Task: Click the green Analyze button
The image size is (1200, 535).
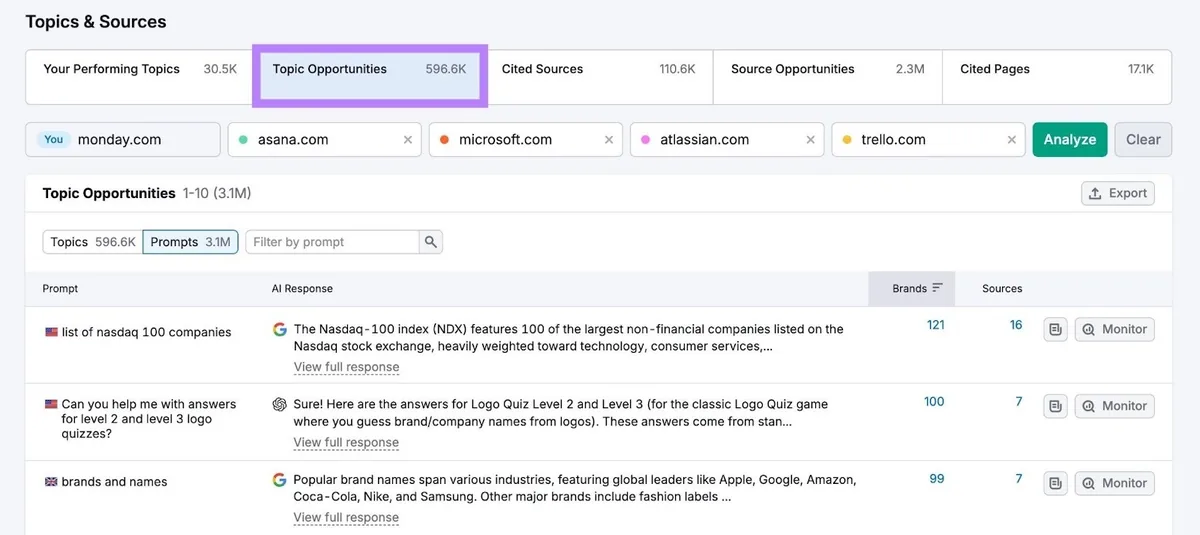Action: pyautogui.click(x=1070, y=140)
